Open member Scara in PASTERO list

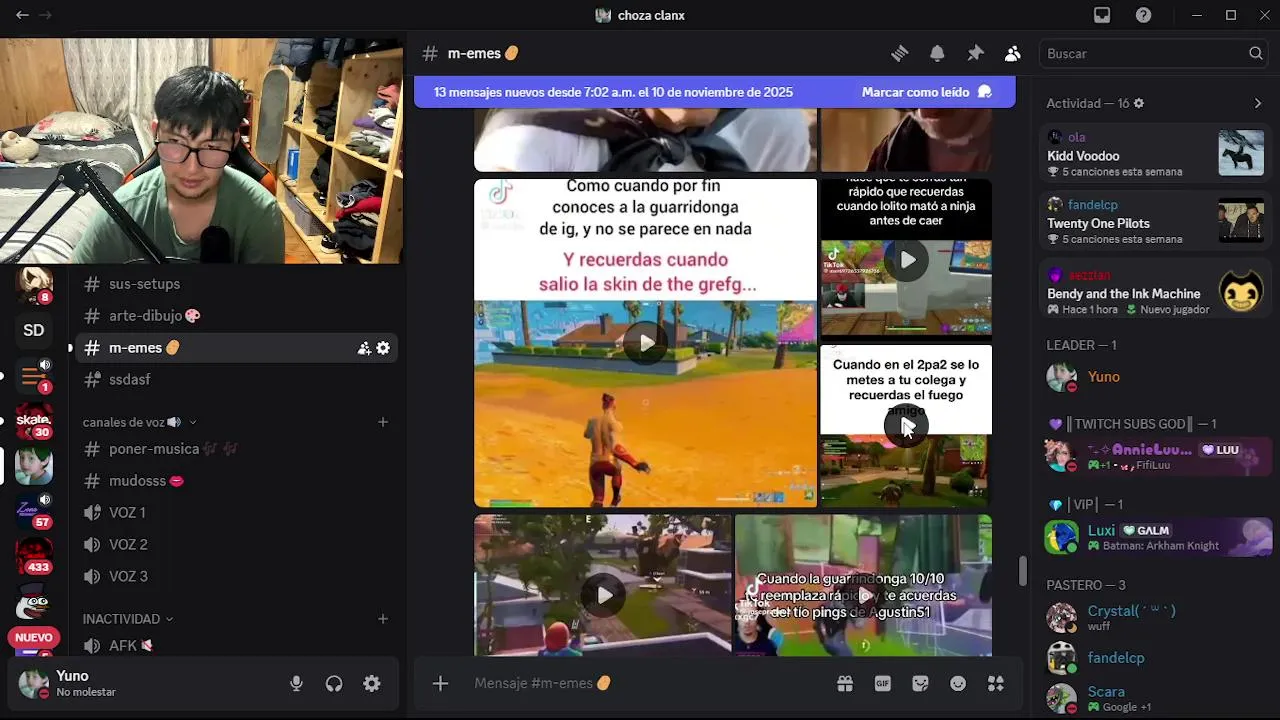(1154, 698)
